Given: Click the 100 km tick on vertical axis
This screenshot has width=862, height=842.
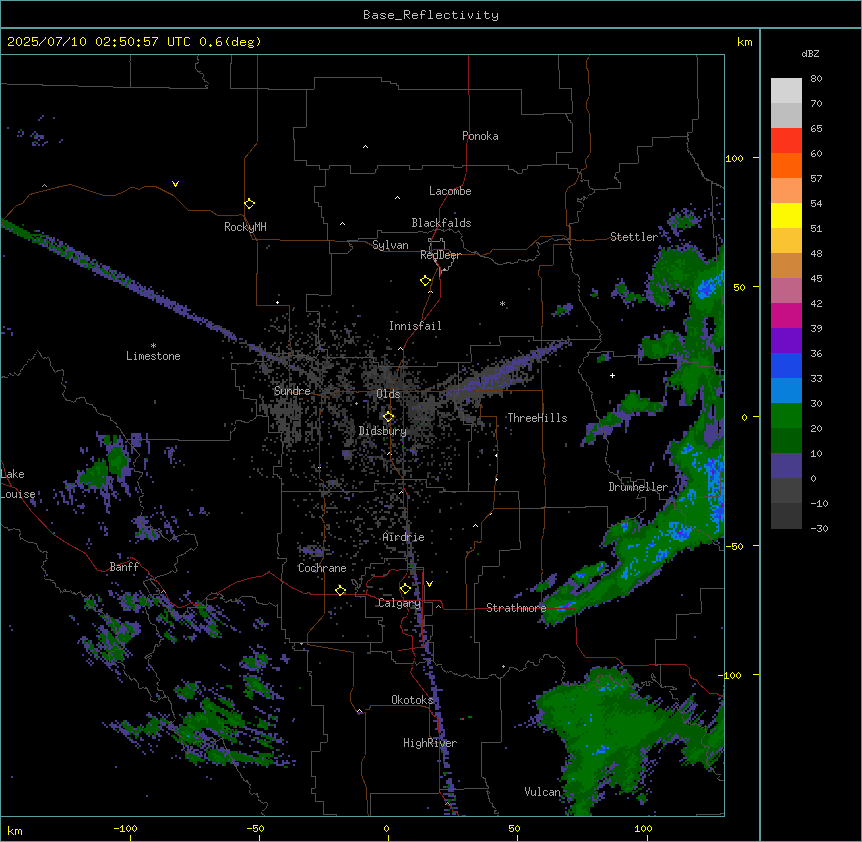Looking at the screenshot, I should 735,158.
